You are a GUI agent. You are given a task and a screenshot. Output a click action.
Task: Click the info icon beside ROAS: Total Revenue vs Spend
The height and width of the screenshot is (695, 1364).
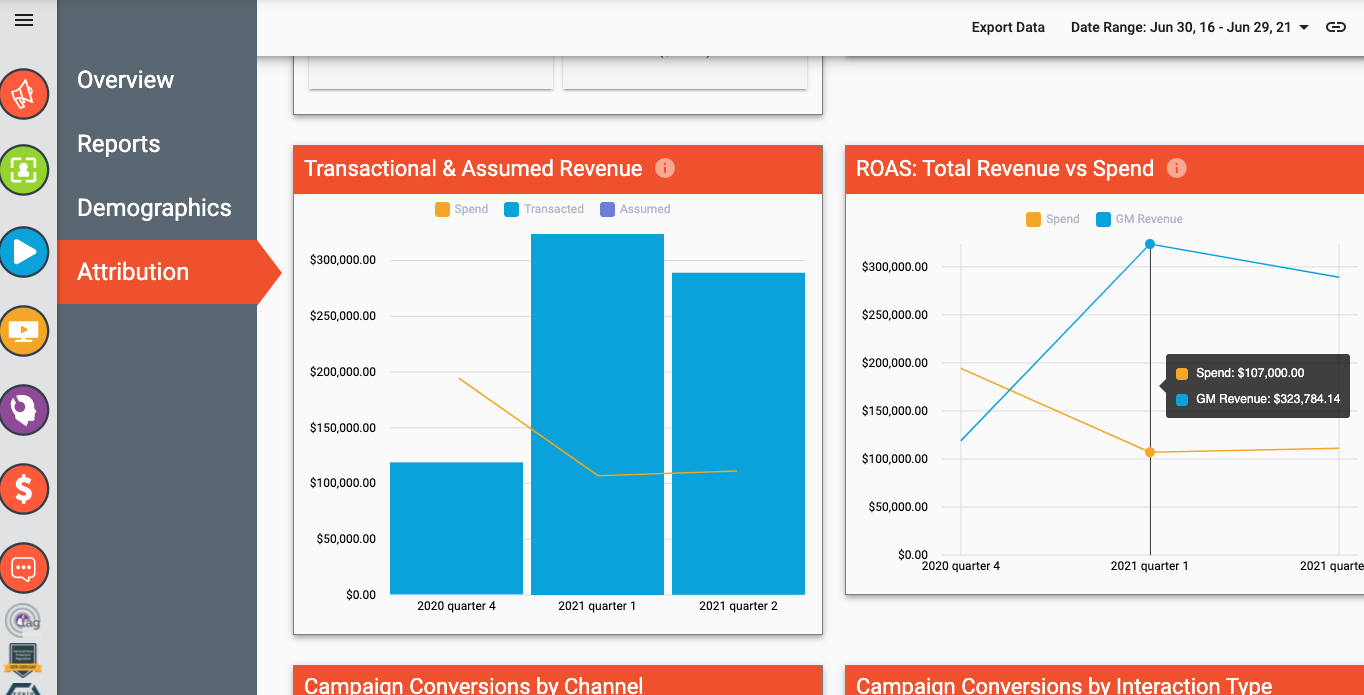pos(1177,168)
